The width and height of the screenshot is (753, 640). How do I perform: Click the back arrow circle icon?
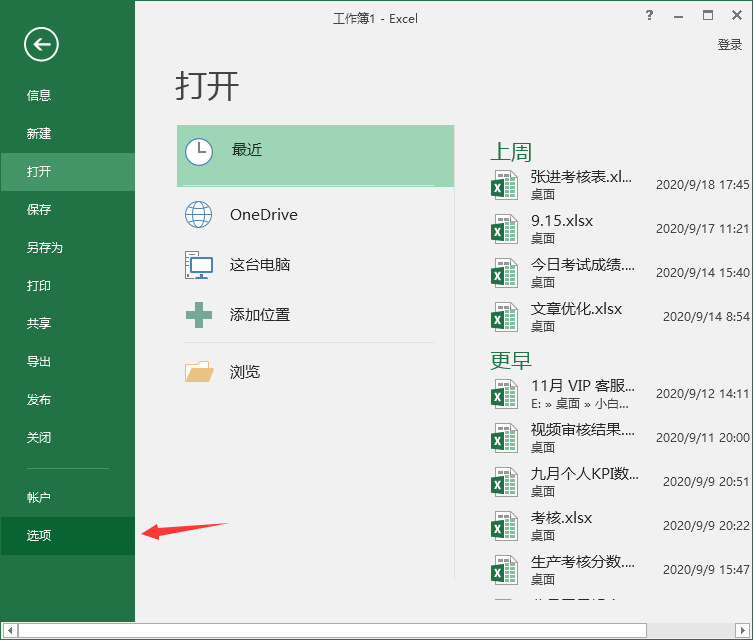click(42, 44)
